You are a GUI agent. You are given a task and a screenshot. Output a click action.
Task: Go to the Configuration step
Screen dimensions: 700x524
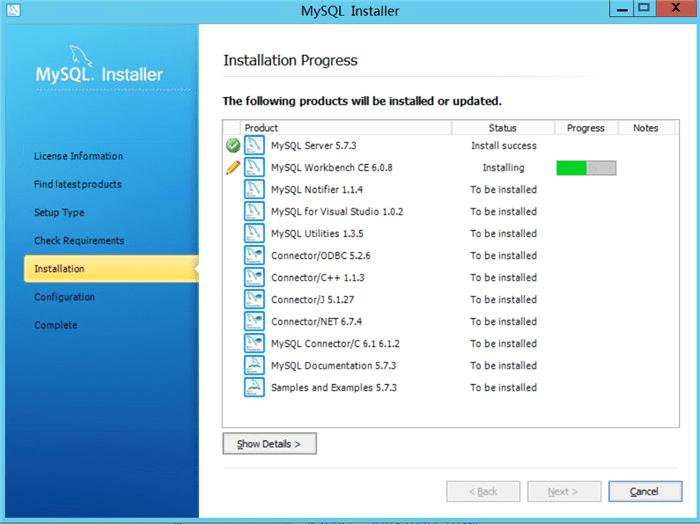[x=64, y=297]
